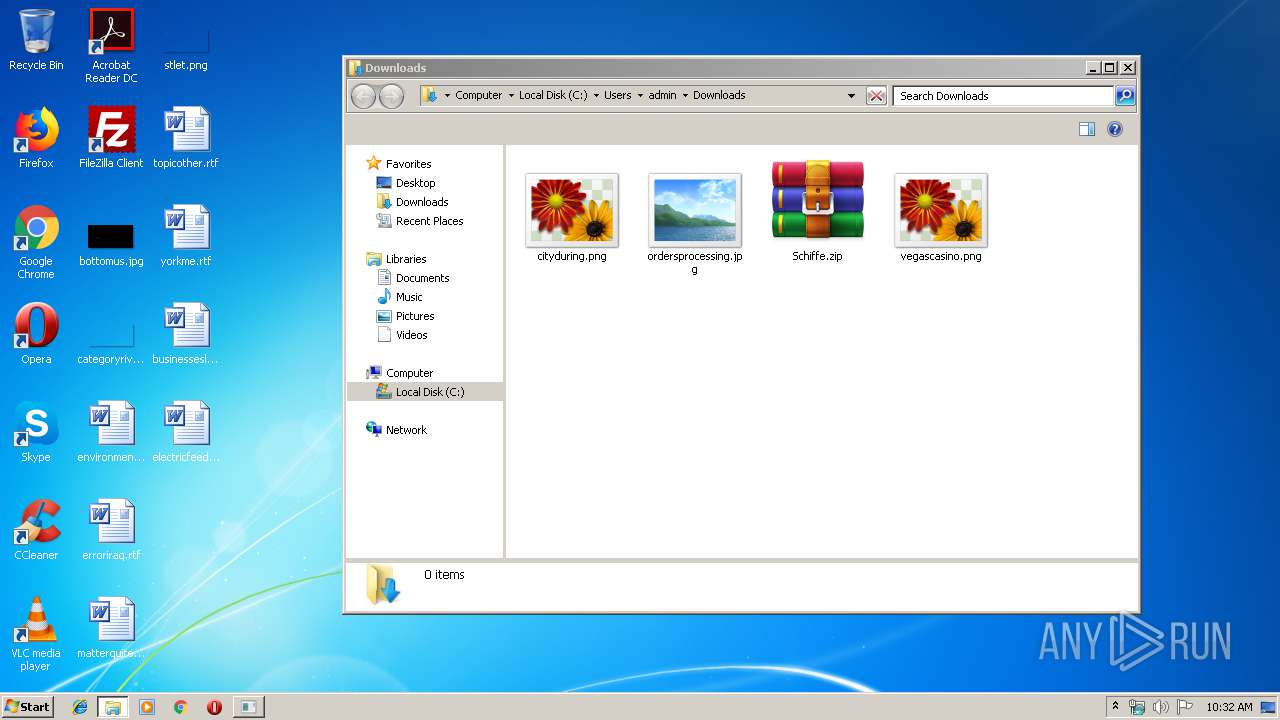Viewport: 1280px width, 720px height.
Task: Open the address bar history dropdown
Action: (851, 96)
